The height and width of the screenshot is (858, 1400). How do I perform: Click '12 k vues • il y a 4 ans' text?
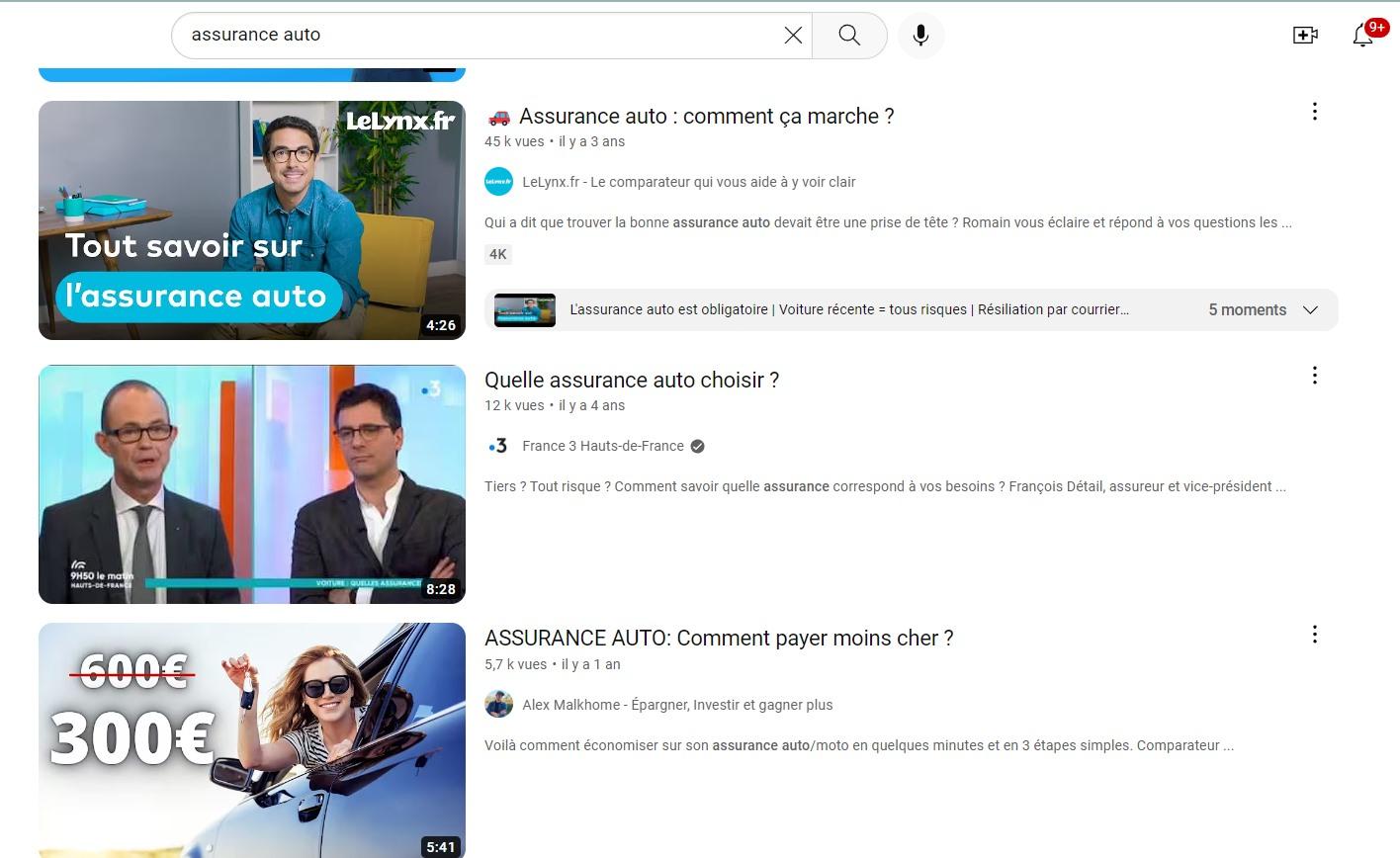click(555, 405)
